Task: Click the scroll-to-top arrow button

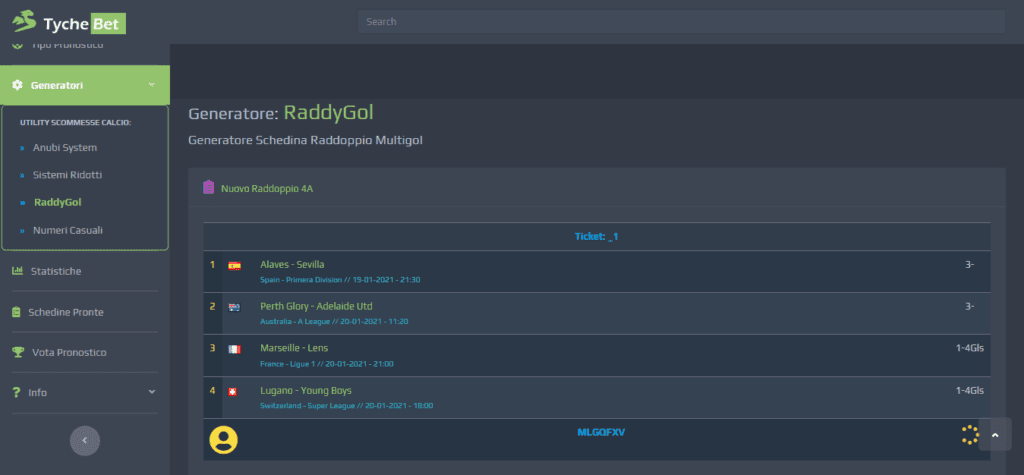Action: [995, 434]
